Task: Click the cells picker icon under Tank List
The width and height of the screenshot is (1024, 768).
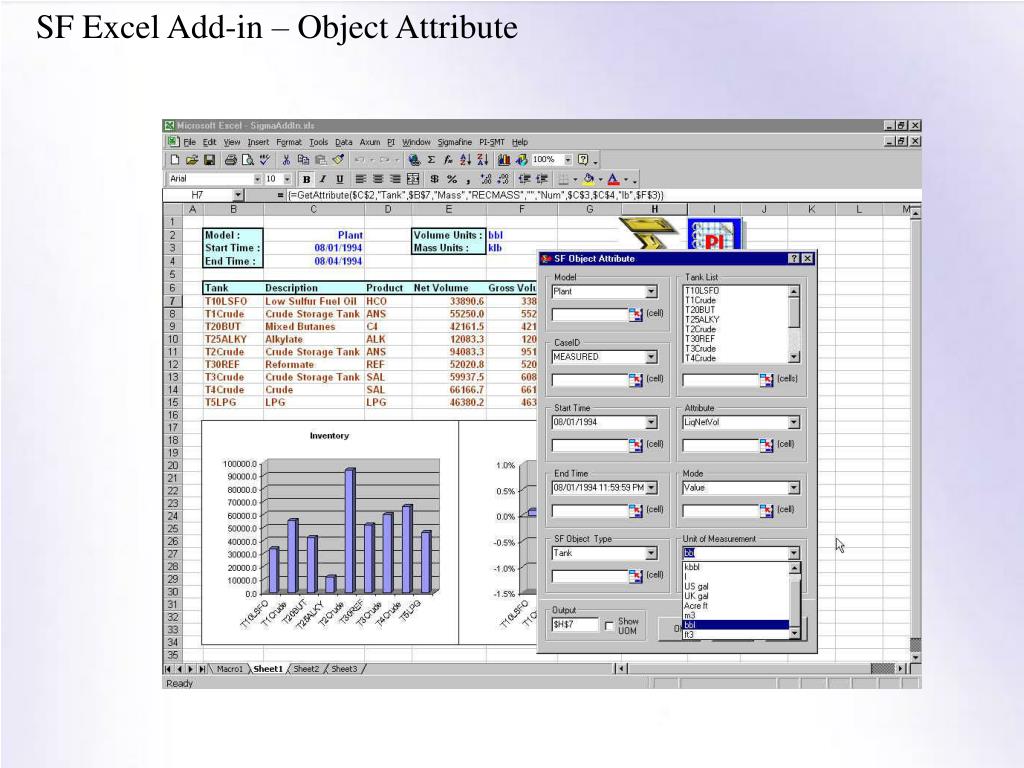Action: (x=766, y=380)
